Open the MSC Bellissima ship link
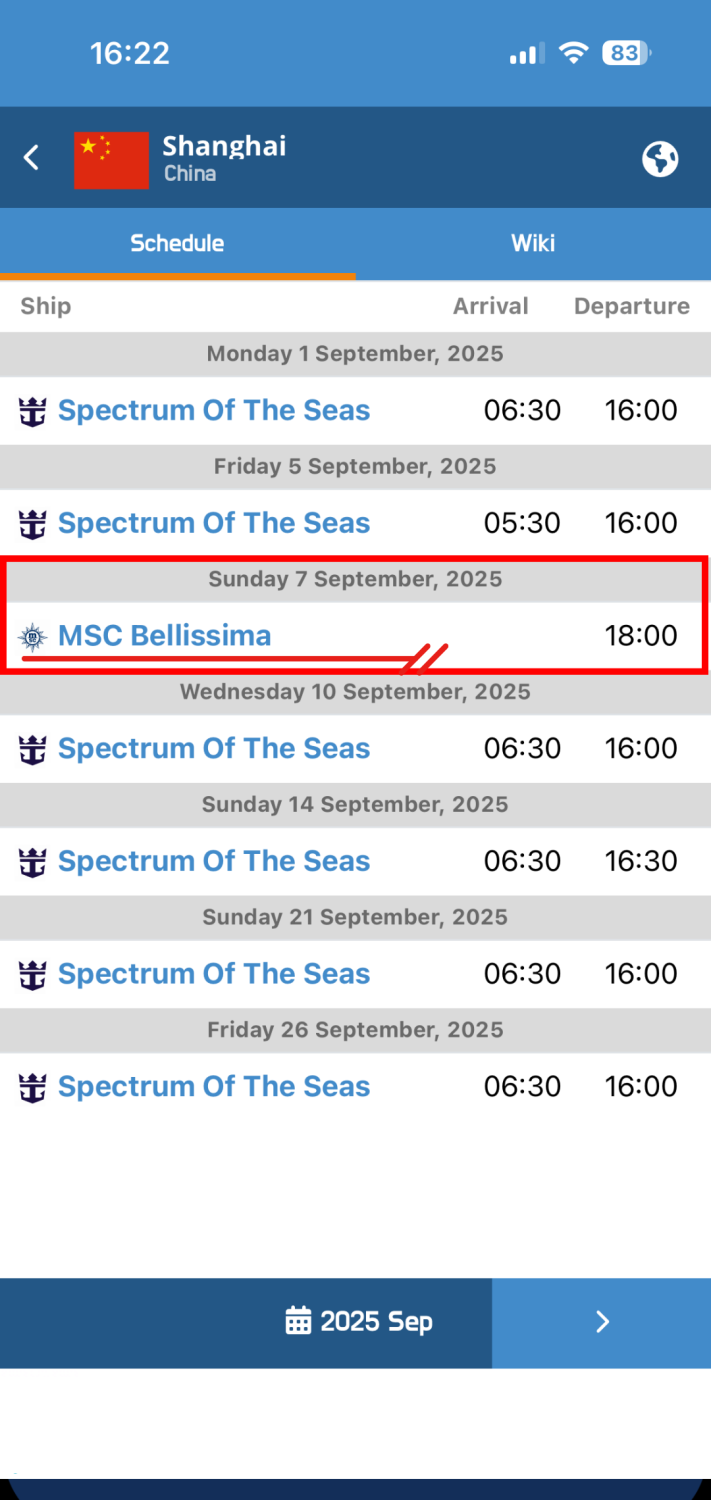 (x=164, y=635)
